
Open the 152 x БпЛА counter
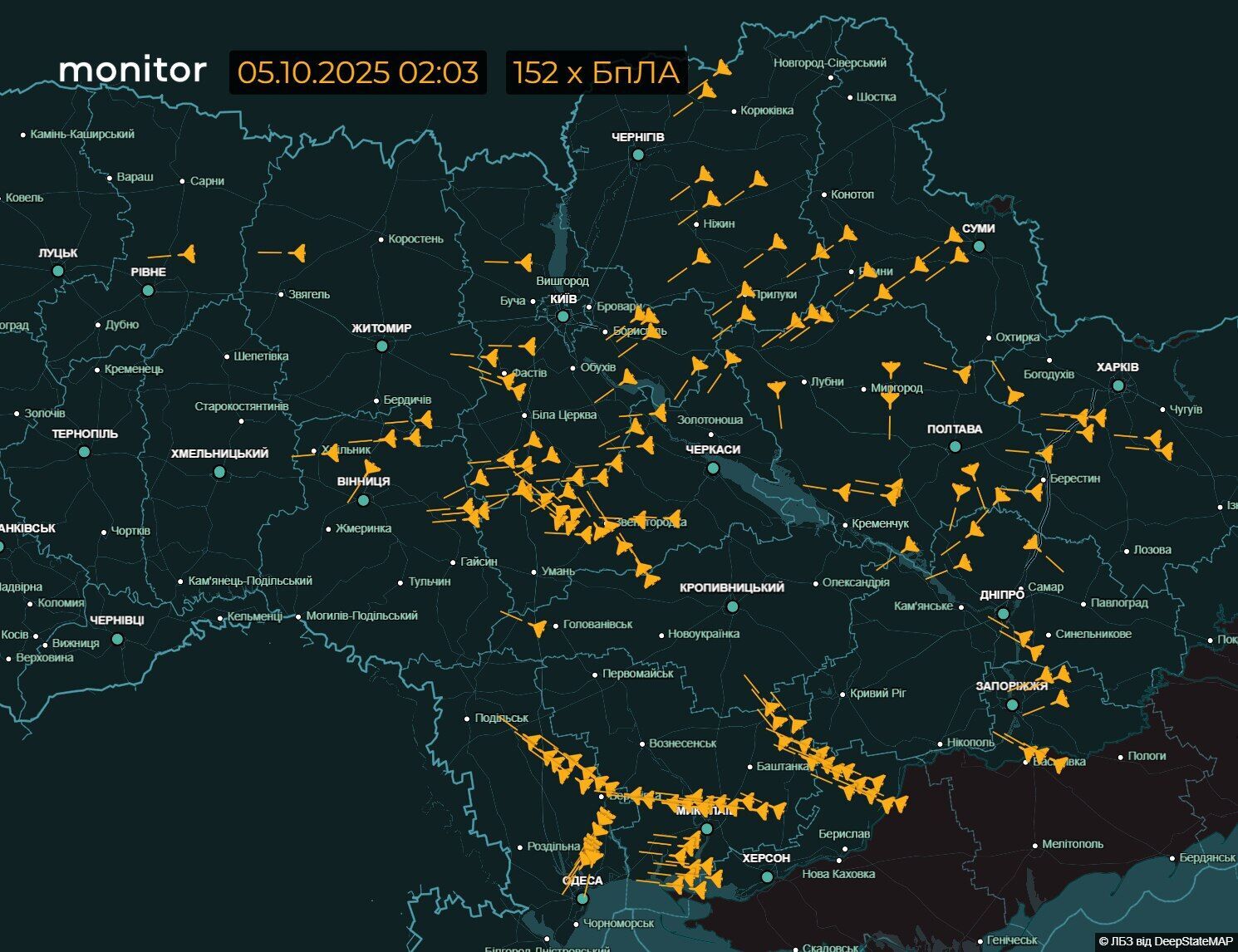click(594, 73)
